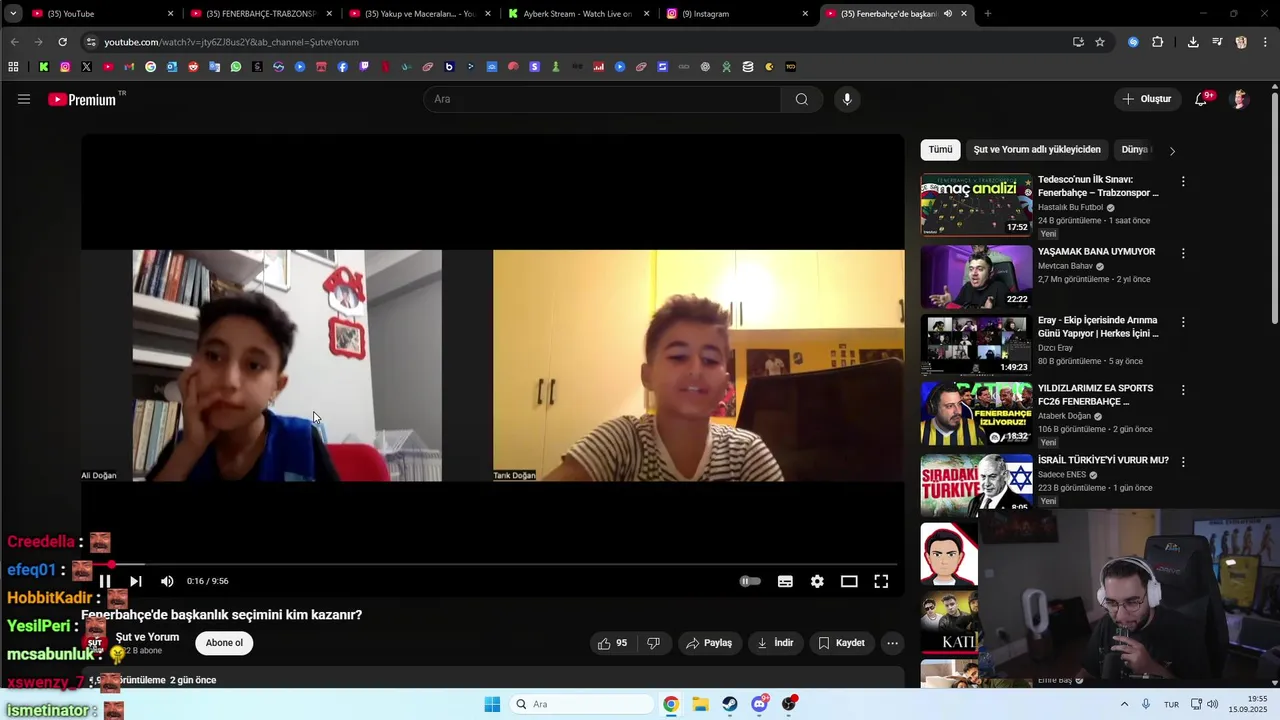Open the tab search dropdown arrow
This screenshot has width=1280, height=720.
point(13,14)
